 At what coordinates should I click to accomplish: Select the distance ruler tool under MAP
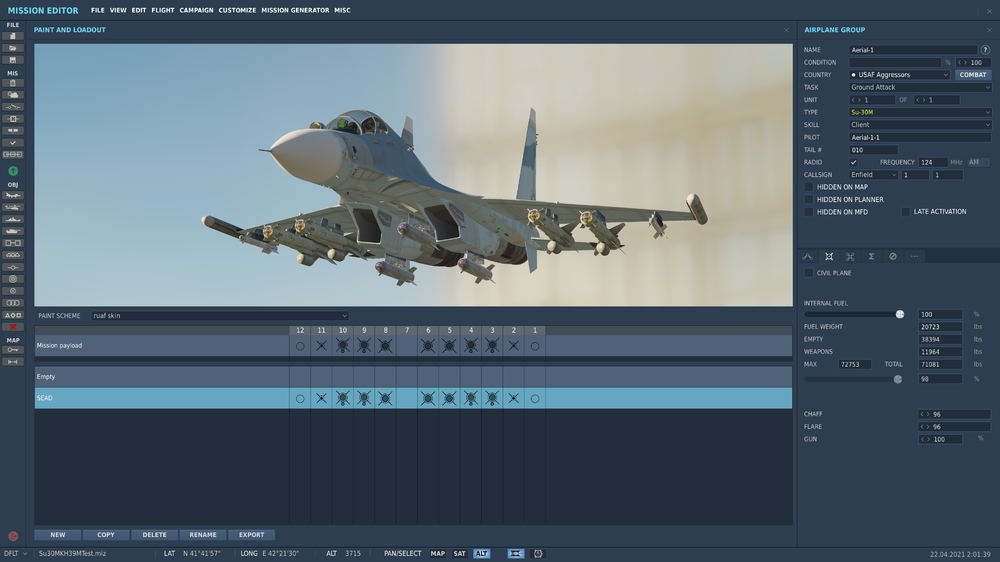pos(13,362)
